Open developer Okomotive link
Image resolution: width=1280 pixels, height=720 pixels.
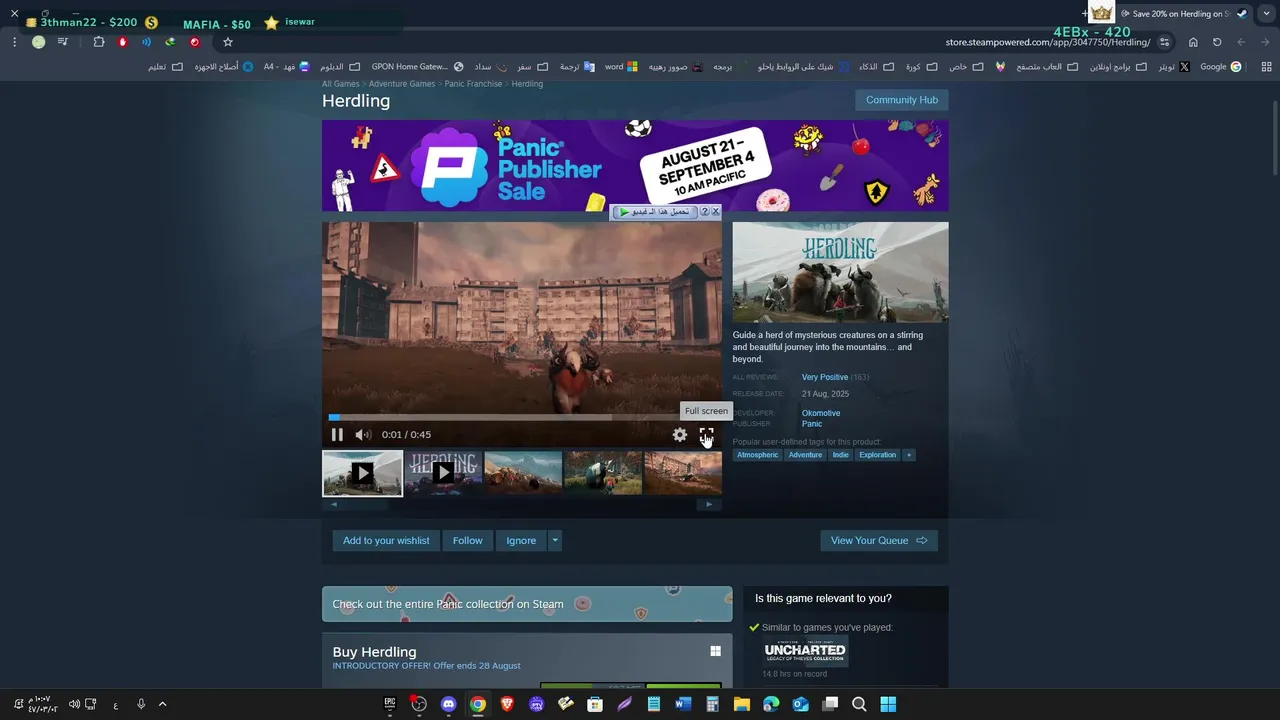pyautogui.click(x=821, y=413)
